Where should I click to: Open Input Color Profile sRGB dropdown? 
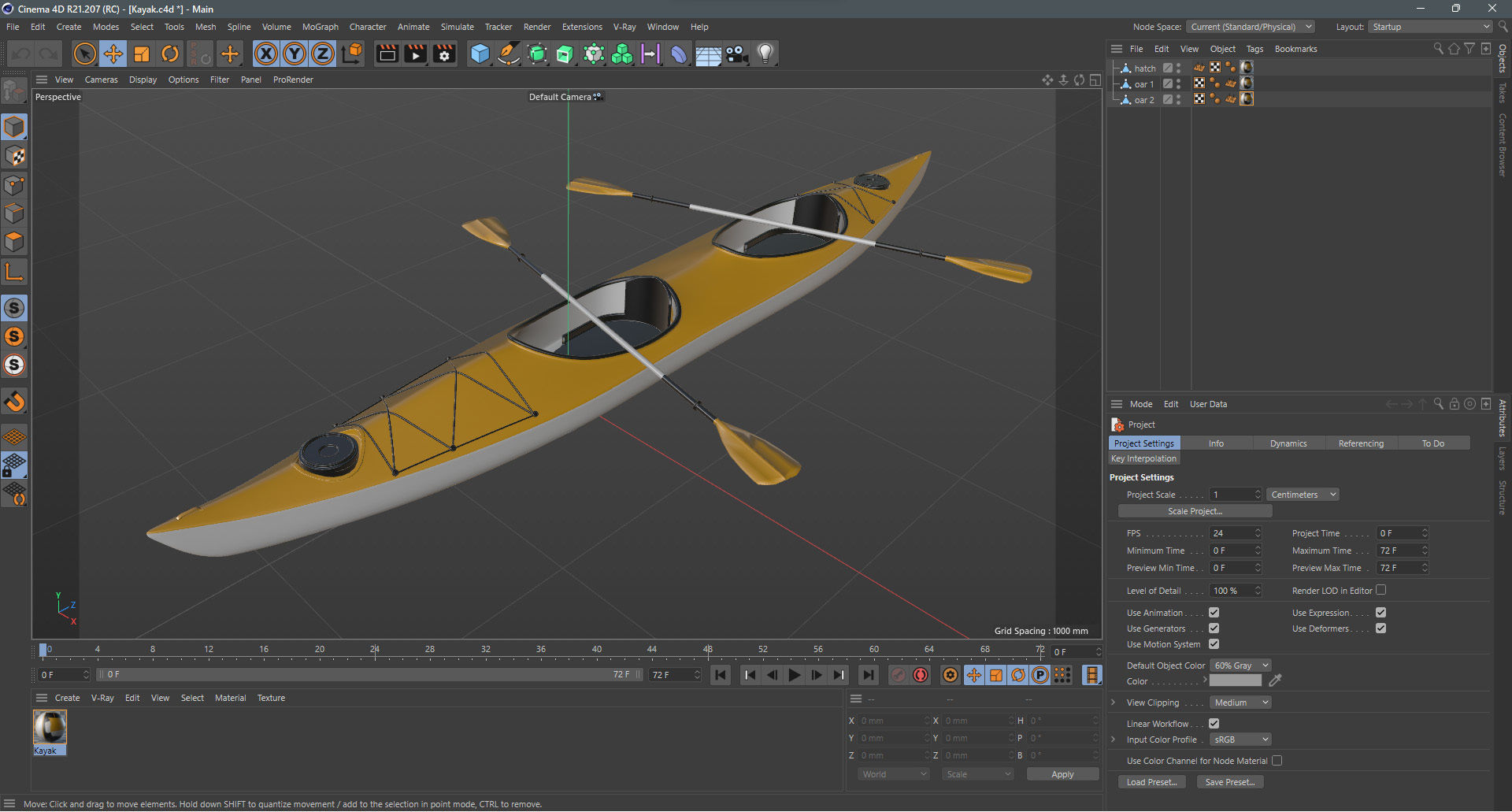click(x=1240, y=740)
